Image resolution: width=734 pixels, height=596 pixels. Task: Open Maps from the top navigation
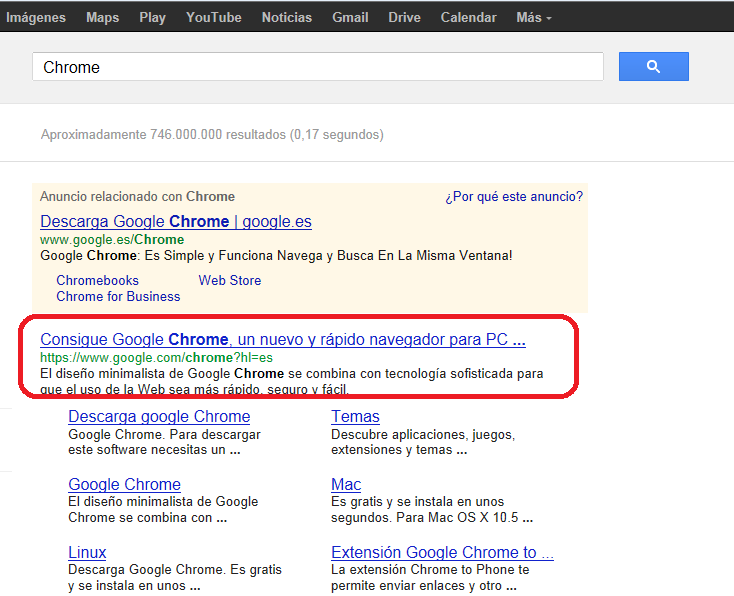pos(102,17)
